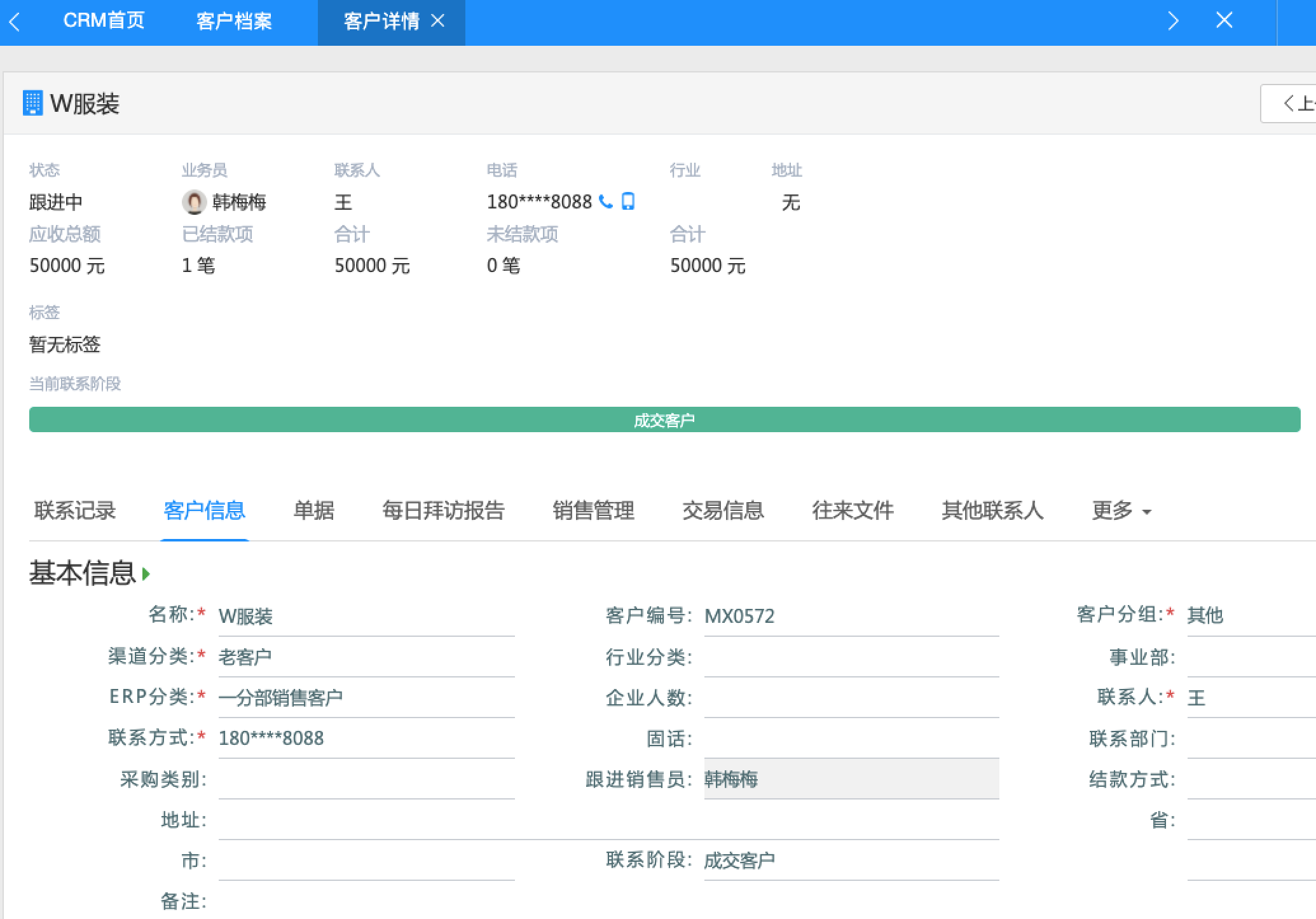Click the 跟进中 status value

coord(56,202)
